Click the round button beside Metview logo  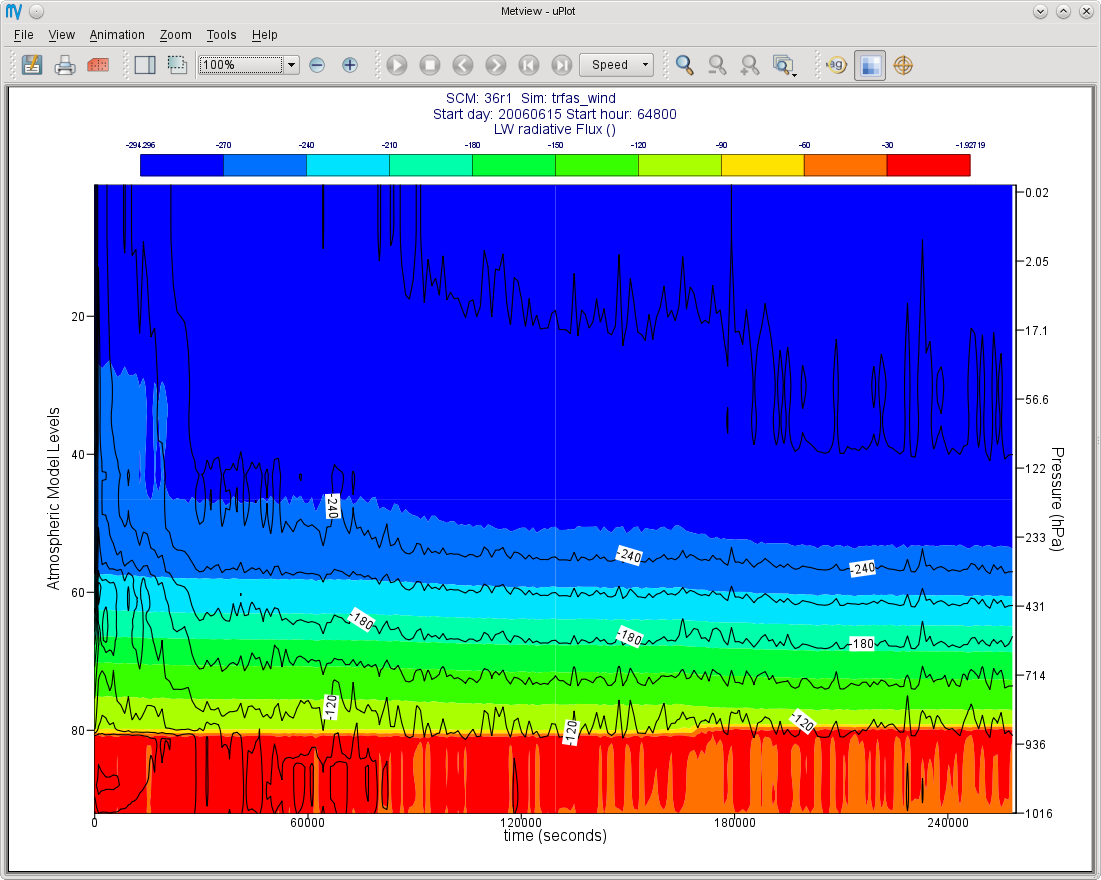(37, 11)
